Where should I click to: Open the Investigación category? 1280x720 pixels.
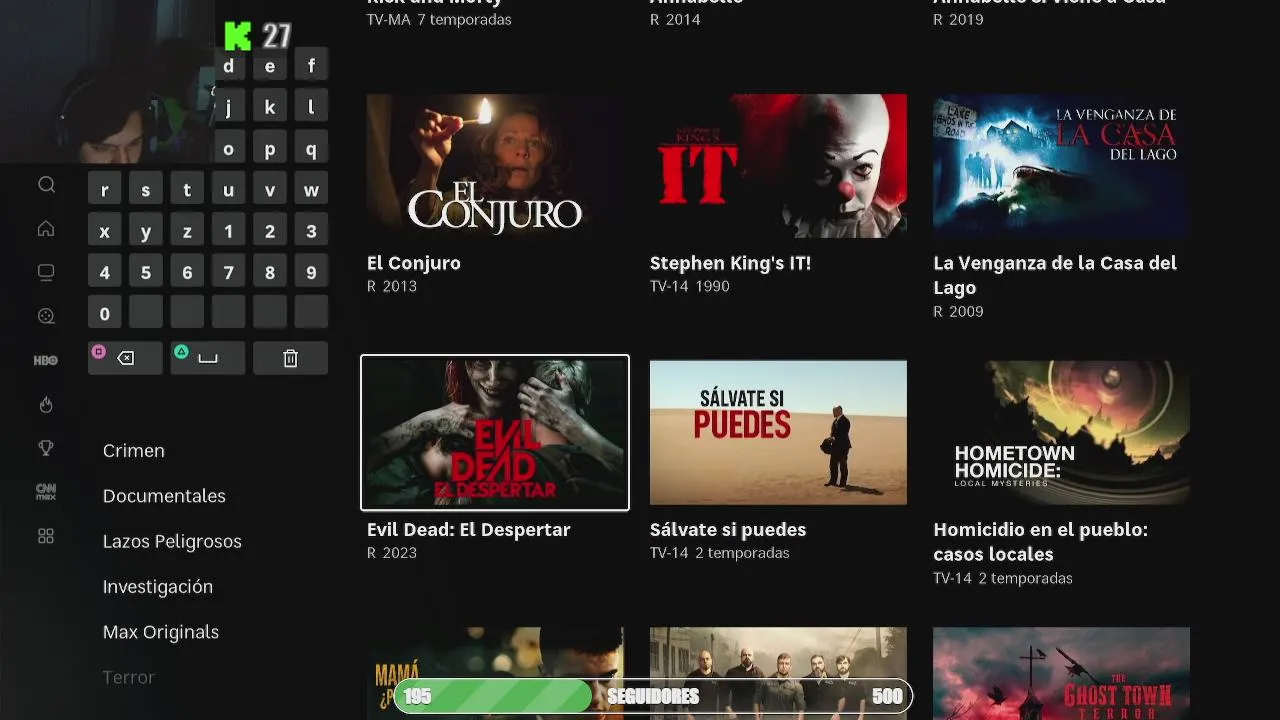[x=158, y=587]
